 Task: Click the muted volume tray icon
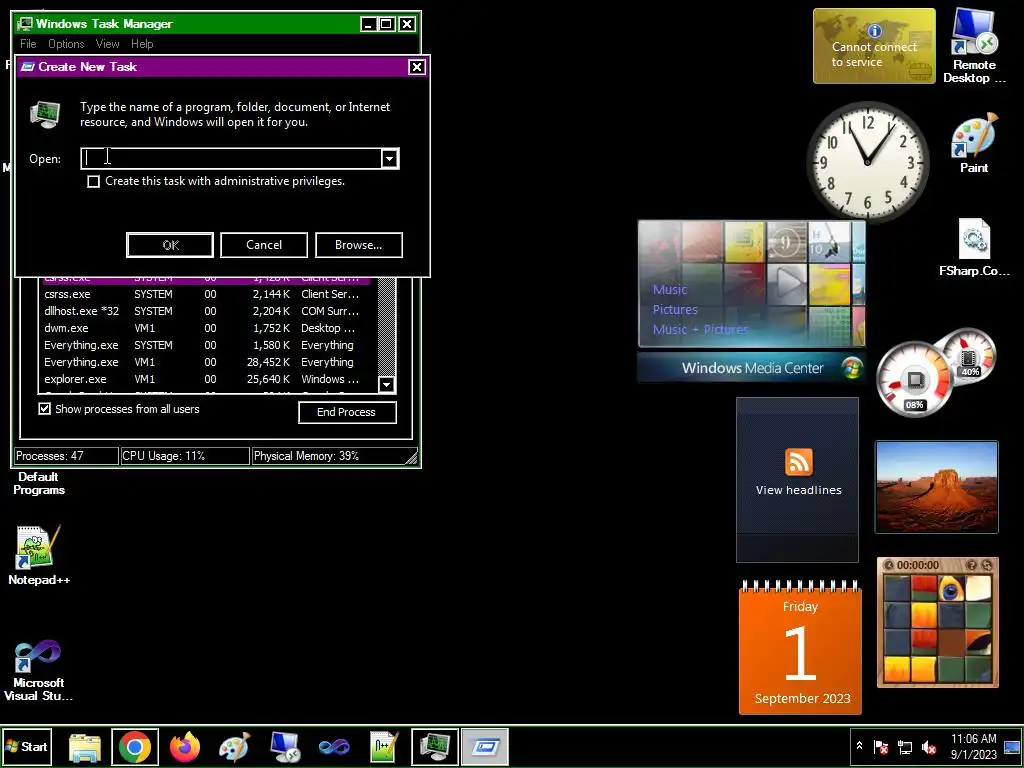pos(928,746)
